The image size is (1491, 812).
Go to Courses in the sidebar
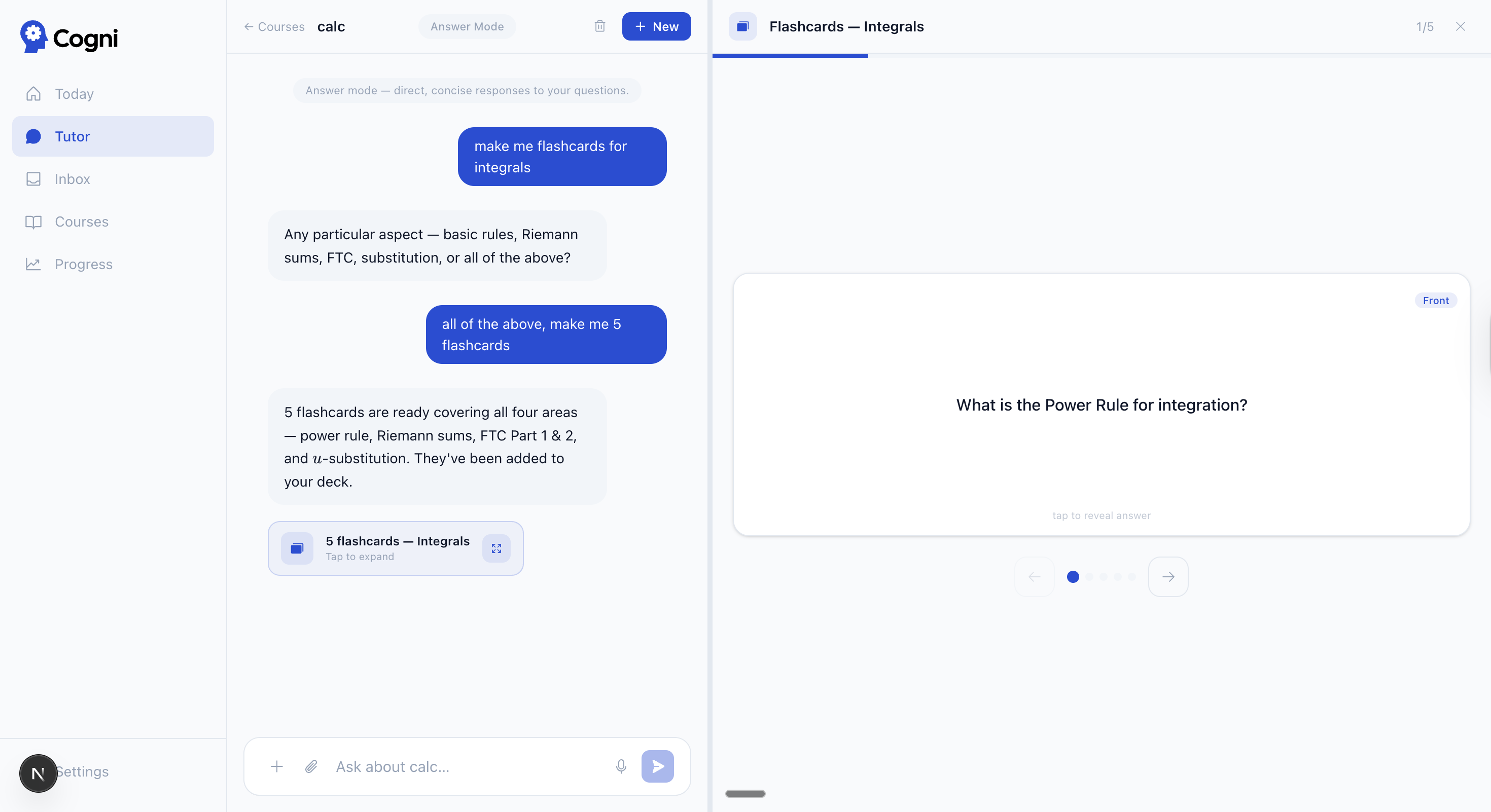[x=113, y=222]
